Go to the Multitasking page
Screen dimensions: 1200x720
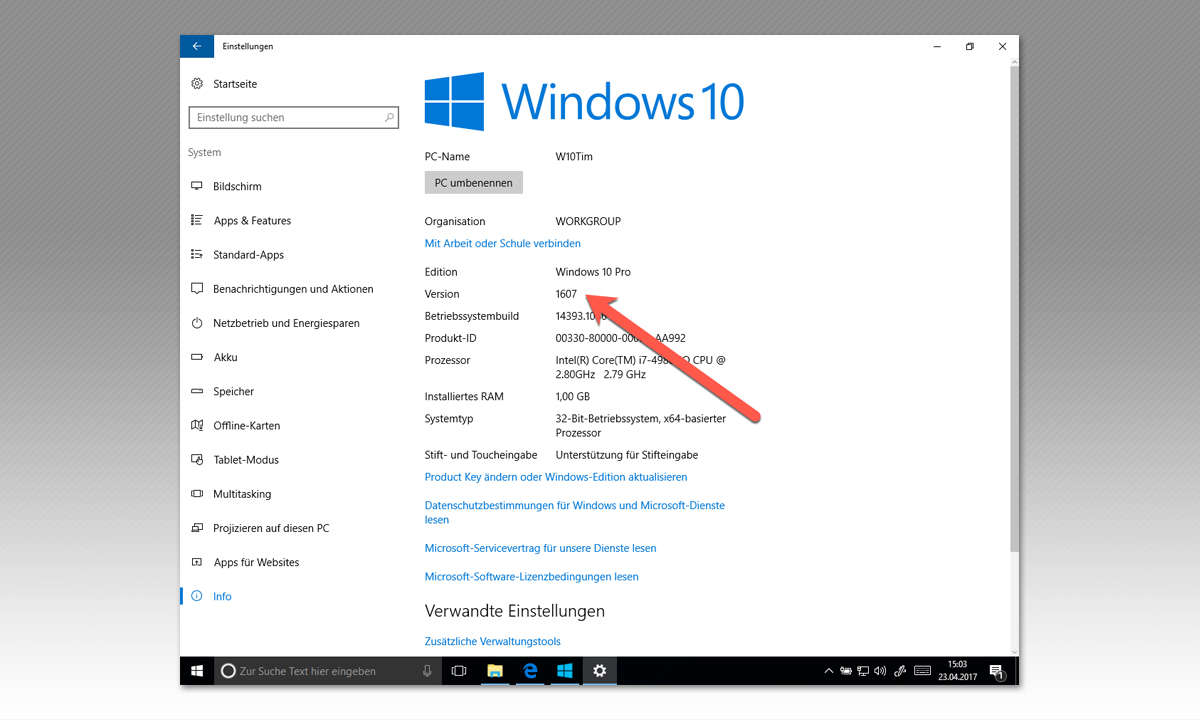click(242, 494)
